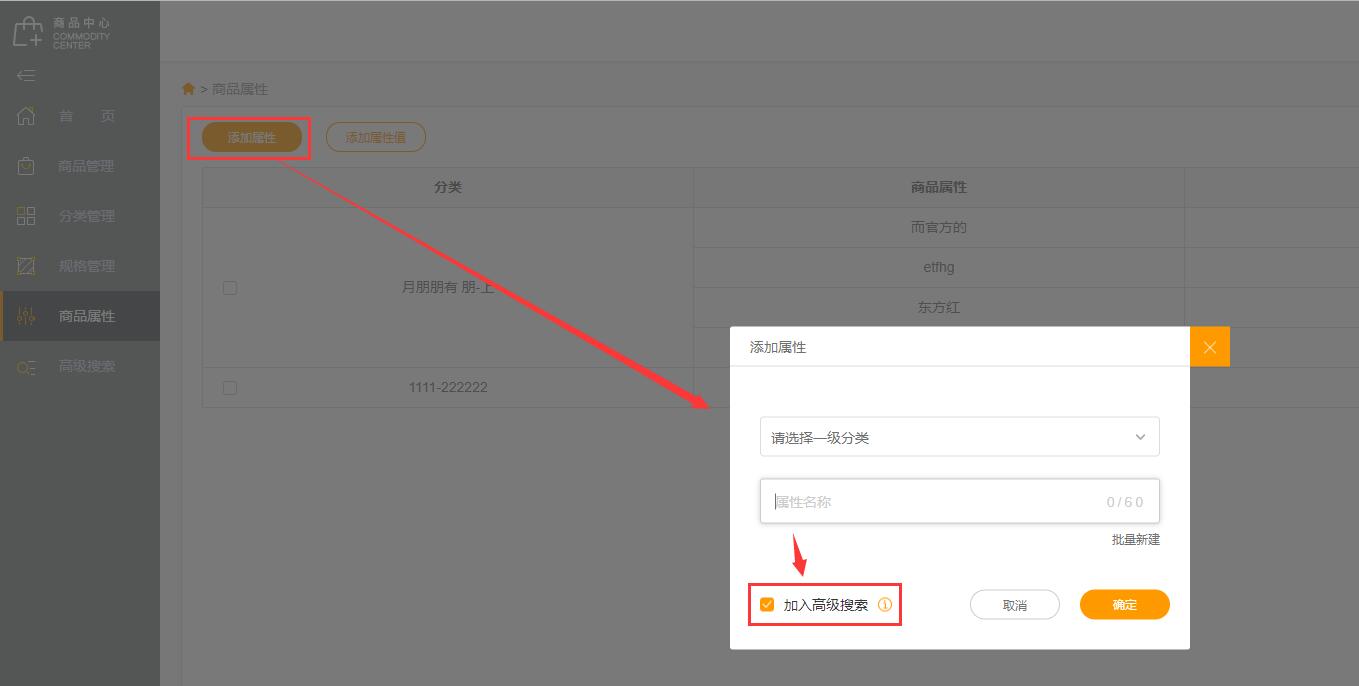Click the home icon beside 首页
The image size is (1359, 686).
coord(26,116)
